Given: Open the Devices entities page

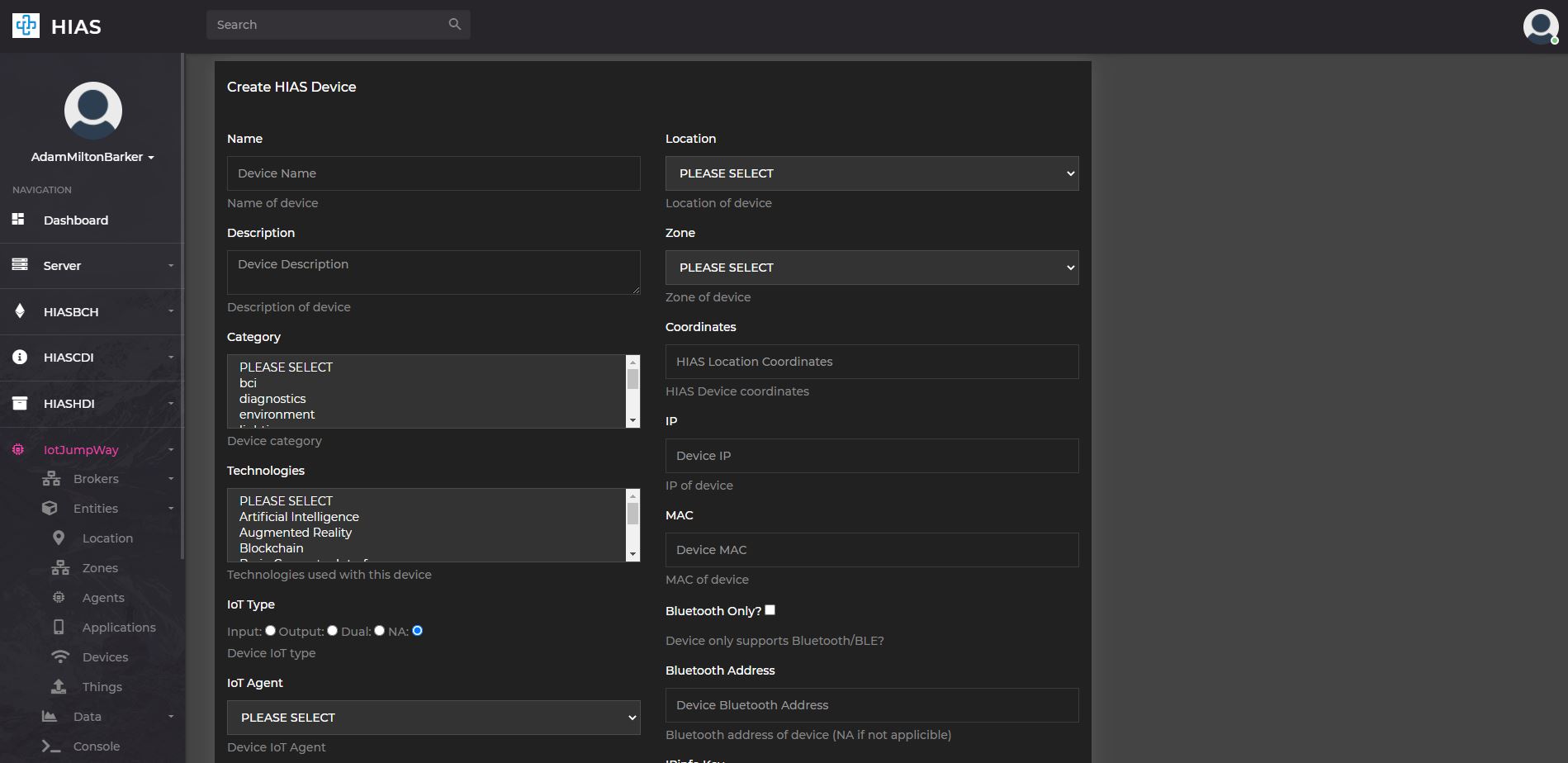Looking at the screenshot, I should pos(105,657).
